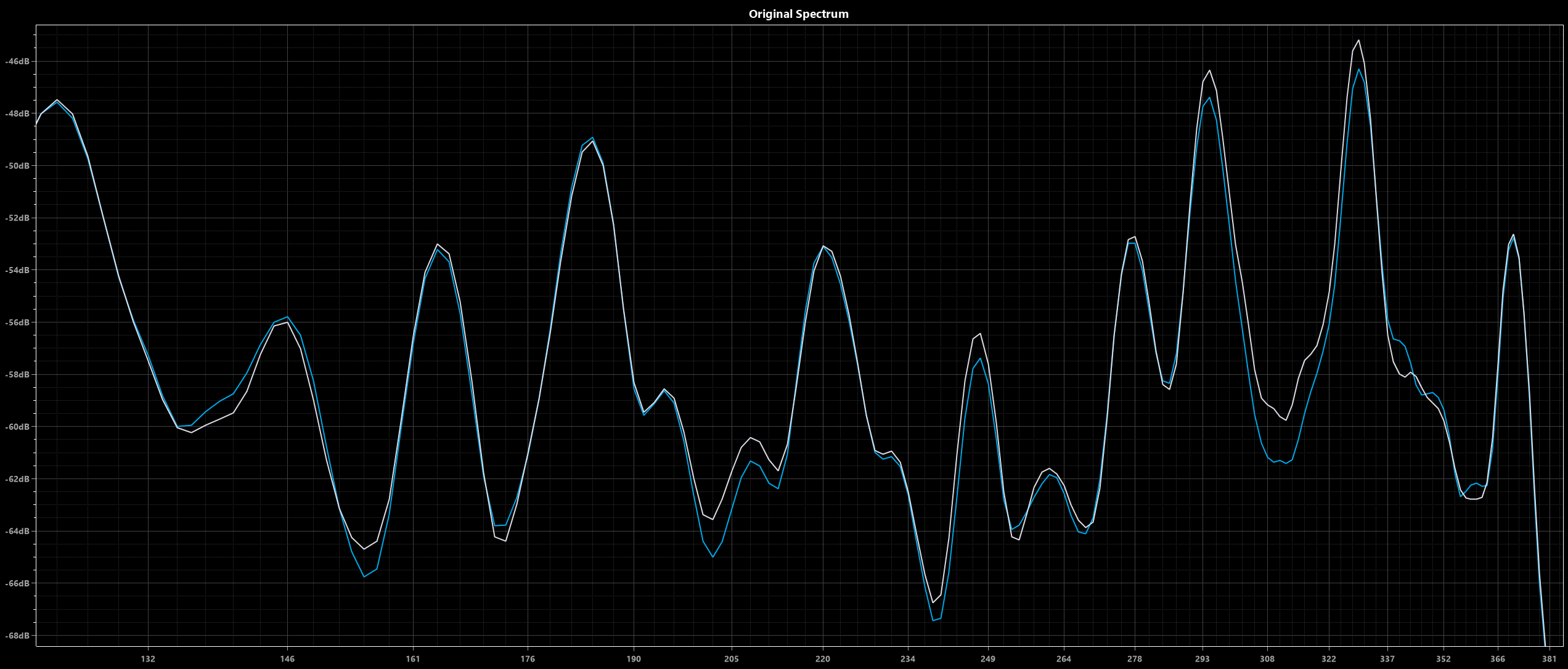
Task: Click the 337 frequency axis label
Action: (1387, 659)
